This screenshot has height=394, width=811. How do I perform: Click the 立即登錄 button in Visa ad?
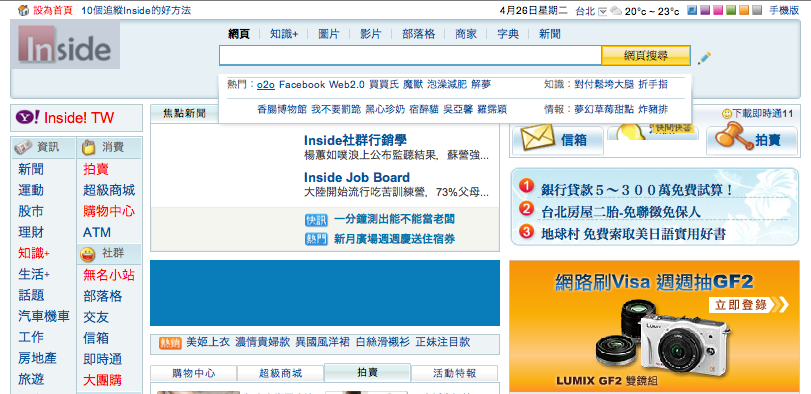(x=748, y=305)
